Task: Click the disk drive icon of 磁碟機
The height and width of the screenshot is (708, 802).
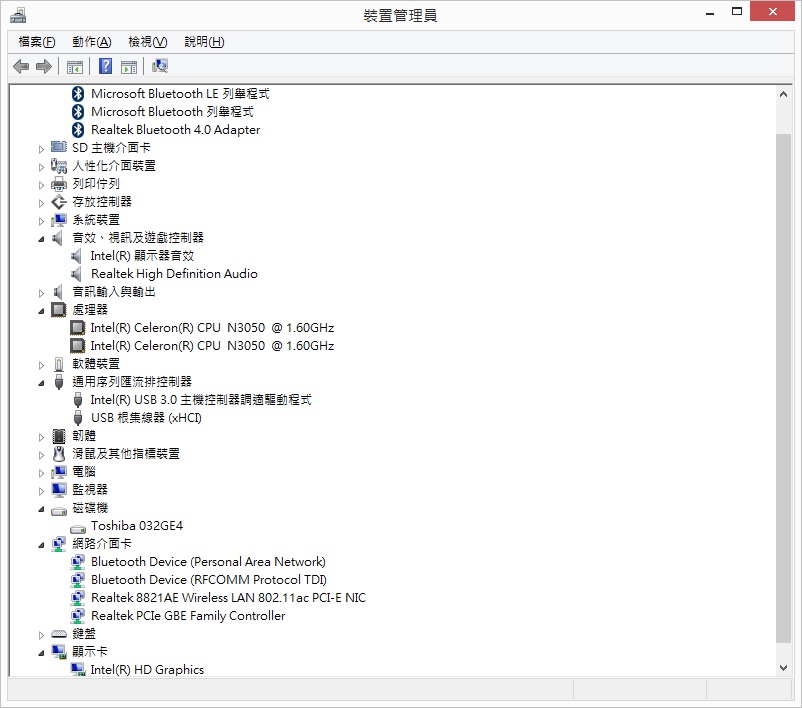Action: pyautogui.click(x=59, y=511)
